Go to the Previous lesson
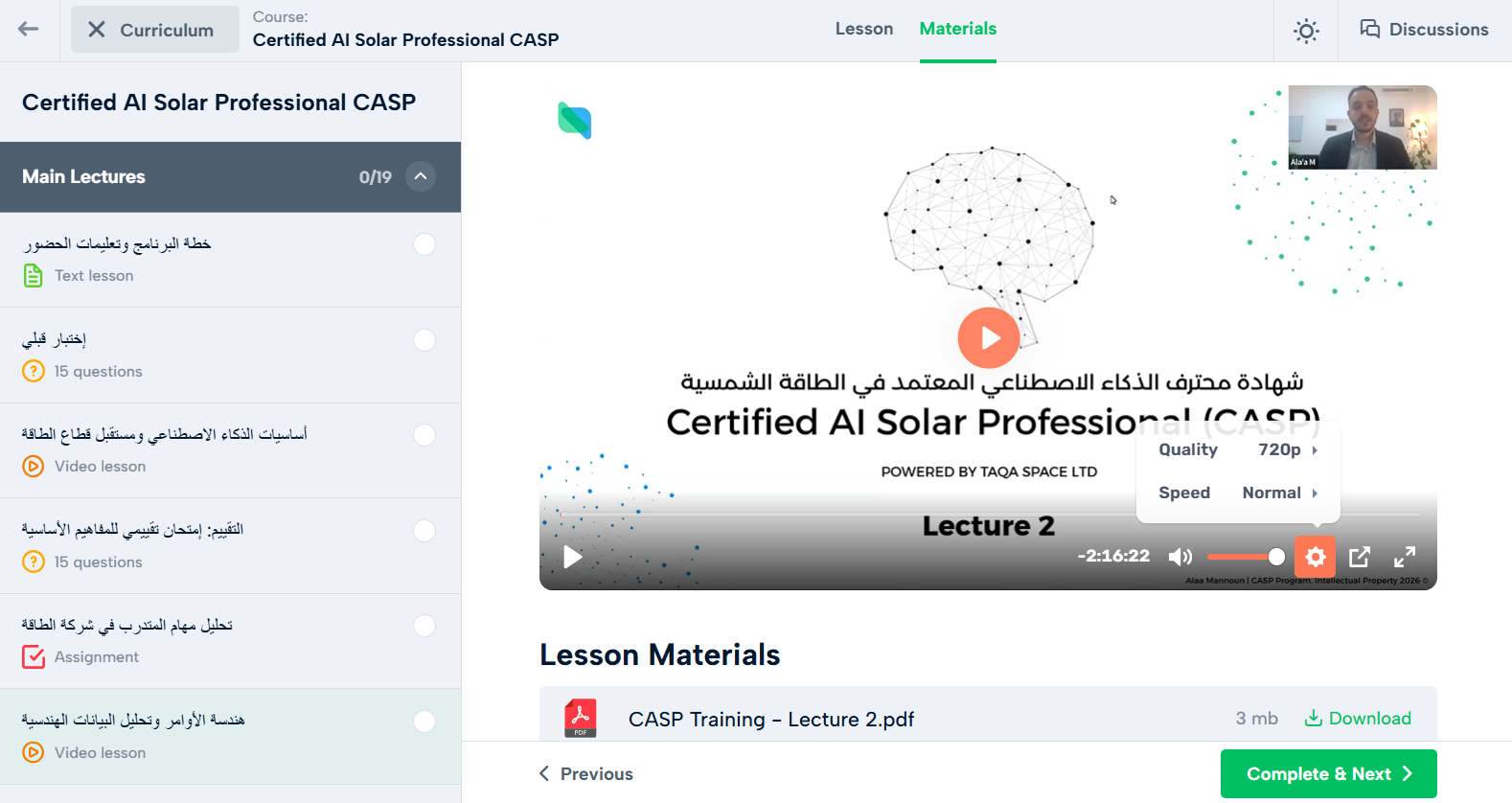The height and width of the screenshot is (803, 1512). click(586, 773)
